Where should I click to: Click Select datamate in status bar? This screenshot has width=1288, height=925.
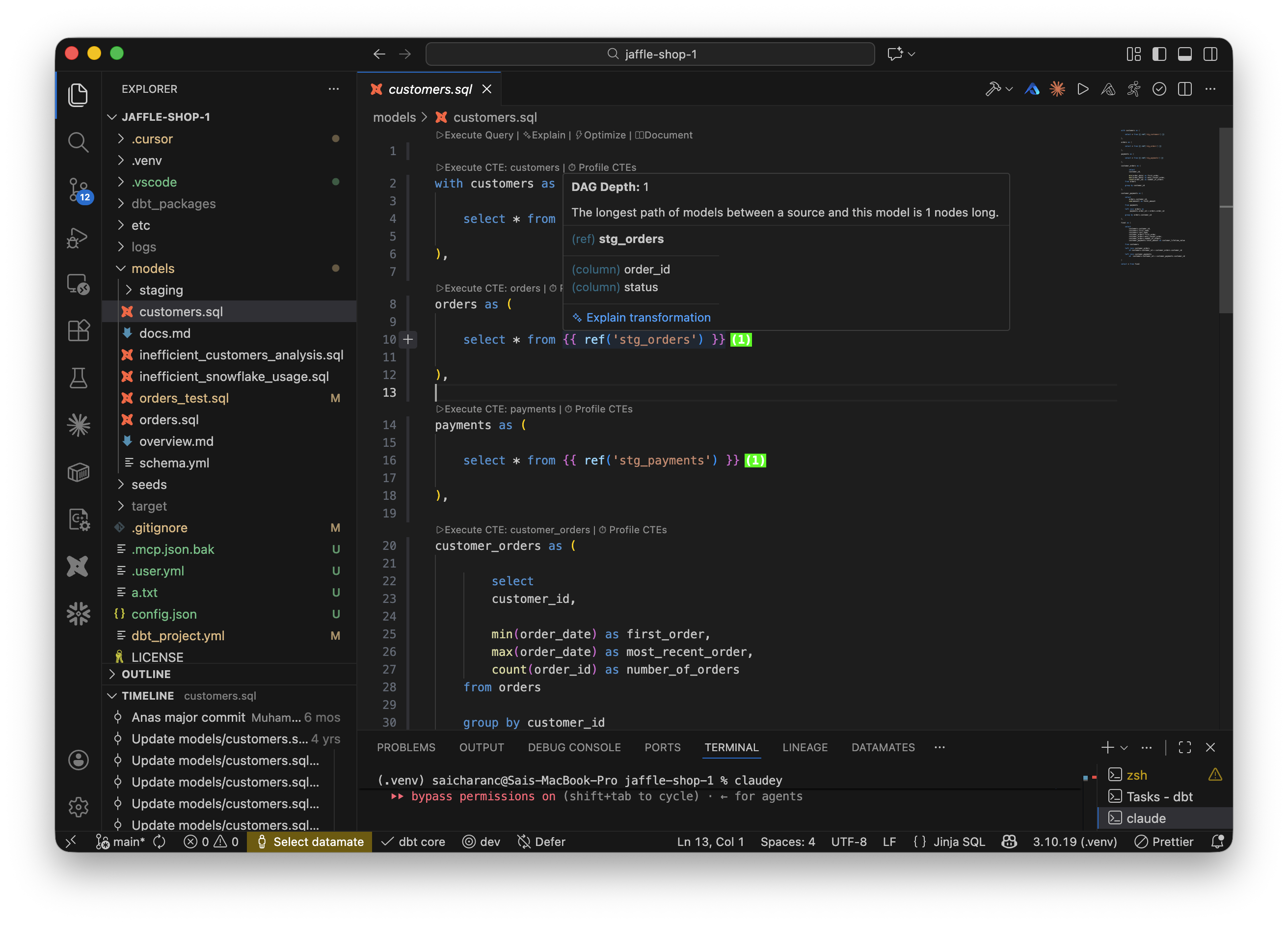(x=310, y=842)
